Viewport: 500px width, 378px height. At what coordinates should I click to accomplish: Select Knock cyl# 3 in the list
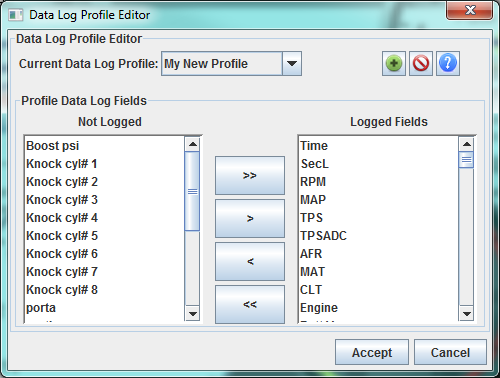104,200
